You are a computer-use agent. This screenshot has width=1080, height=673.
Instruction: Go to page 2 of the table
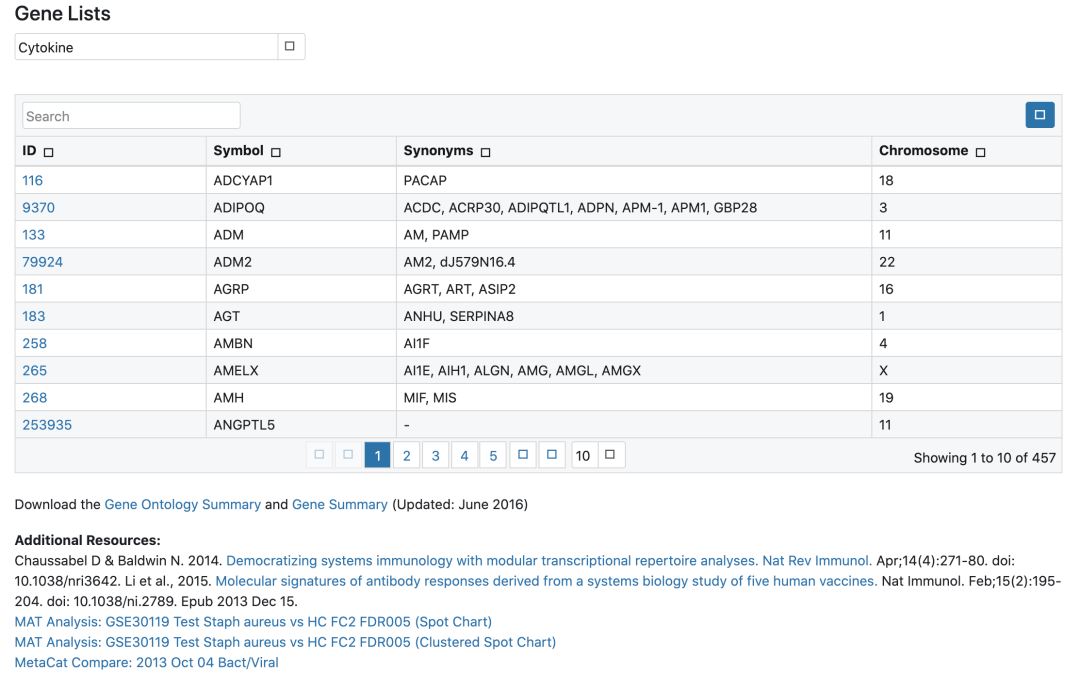406,456
